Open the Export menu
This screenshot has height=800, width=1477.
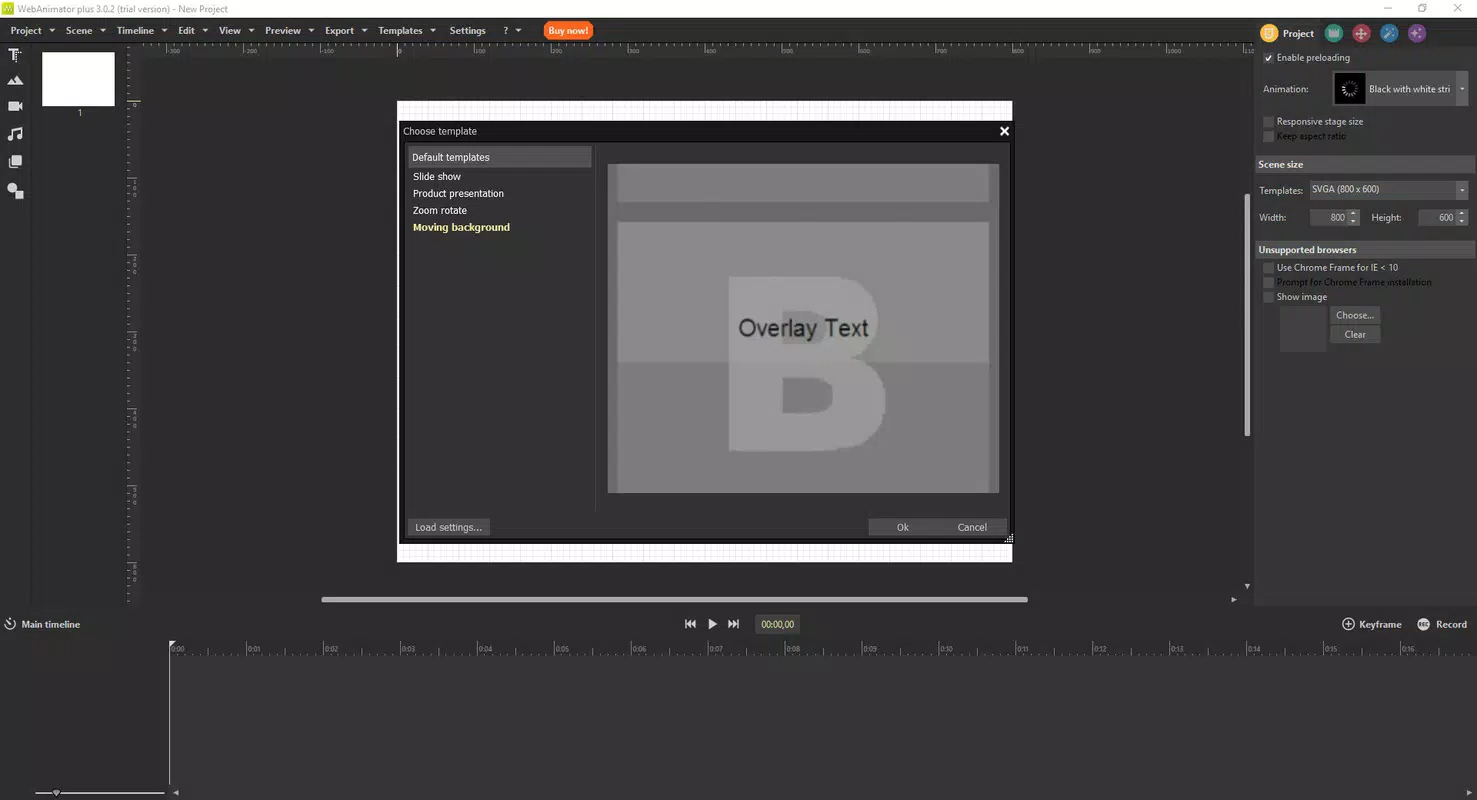tap(340, 31)
